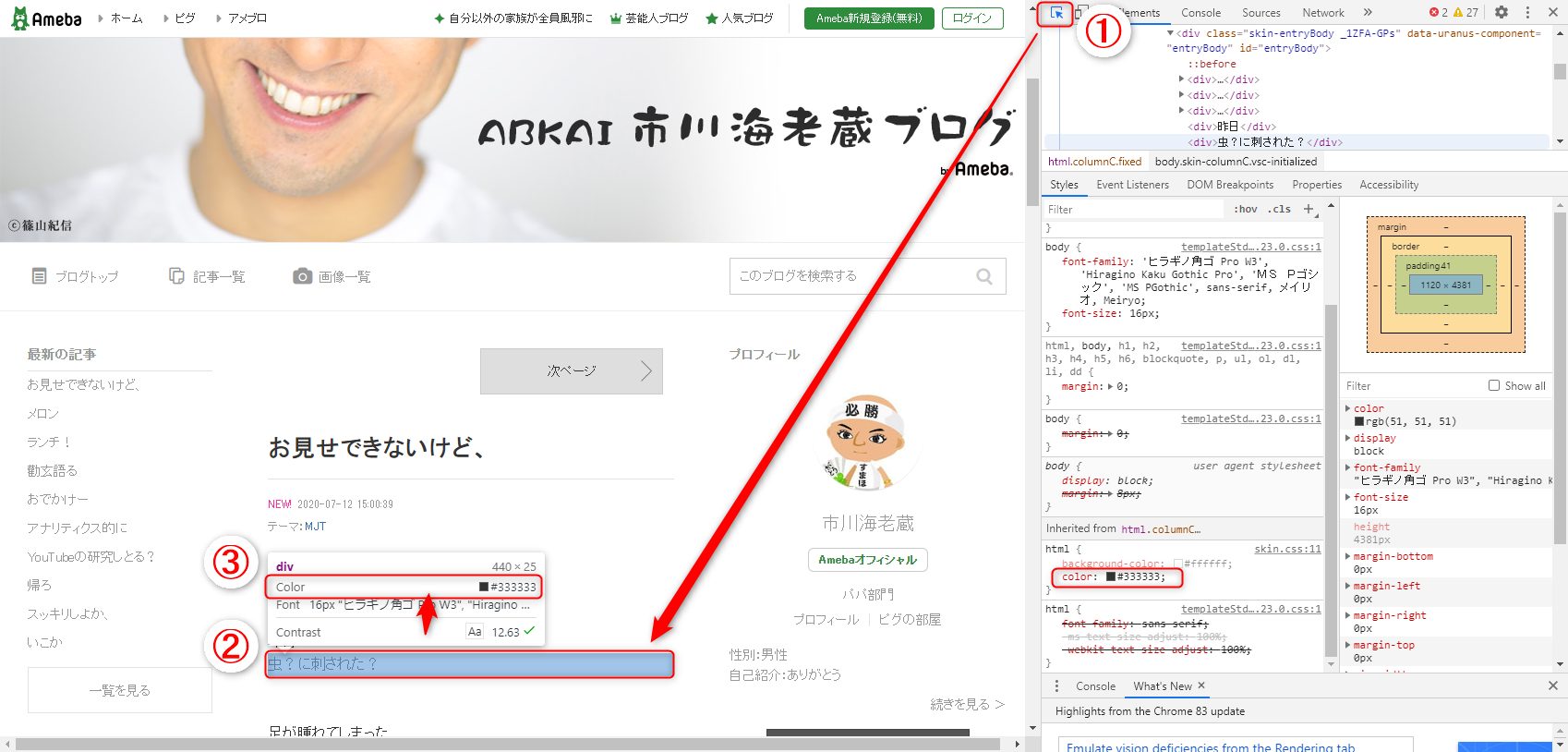Open the Properties pane tab

click(x=1317, y=185)
